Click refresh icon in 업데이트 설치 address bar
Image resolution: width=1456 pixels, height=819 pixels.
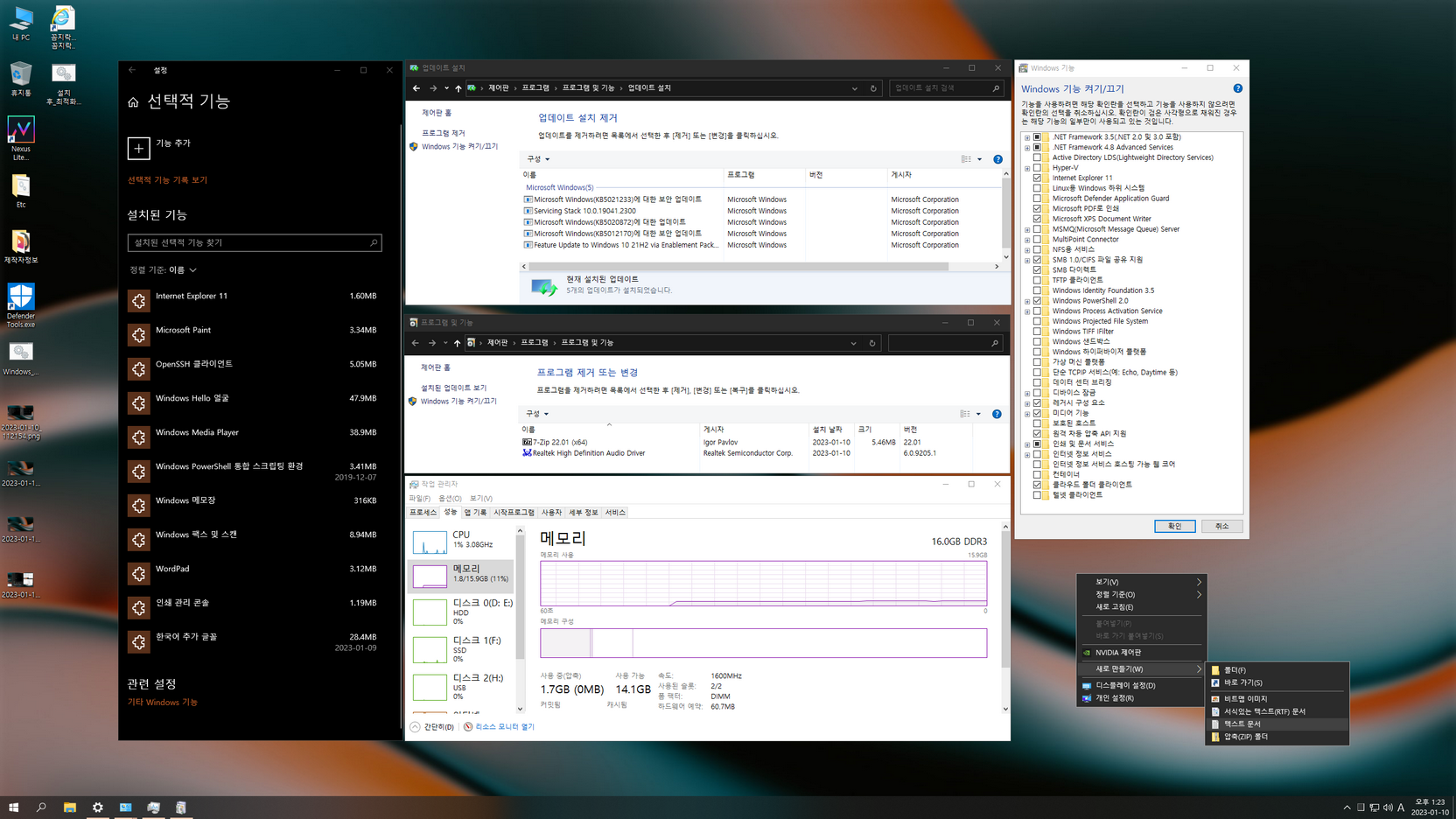872,88
